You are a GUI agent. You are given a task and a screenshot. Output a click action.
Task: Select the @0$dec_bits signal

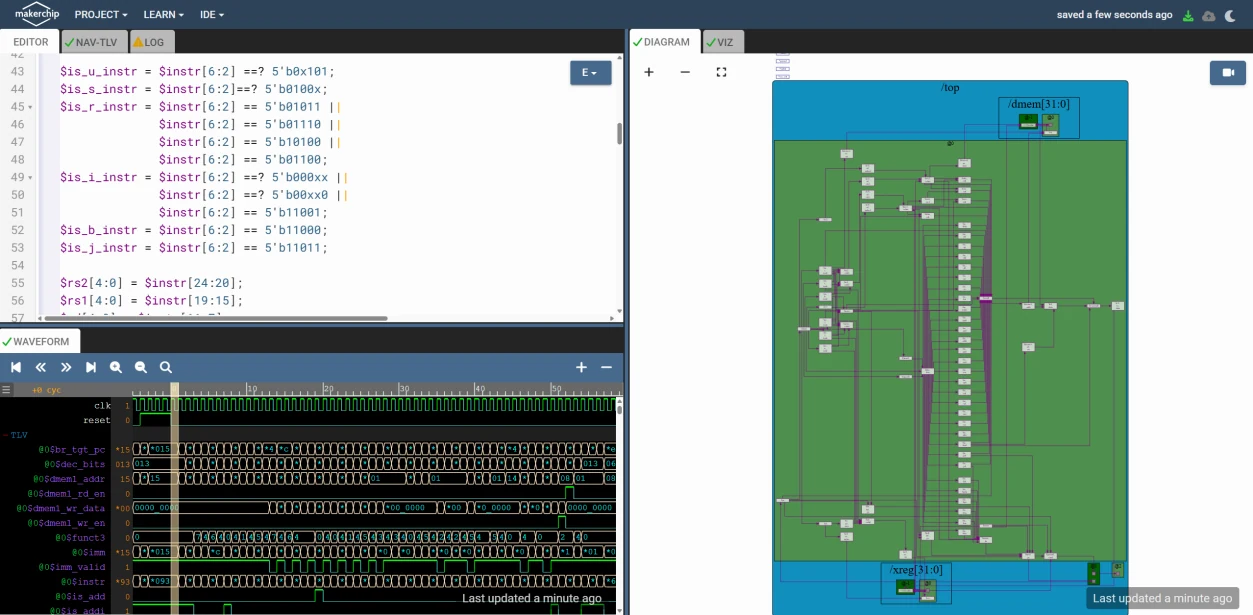(74, 464)
